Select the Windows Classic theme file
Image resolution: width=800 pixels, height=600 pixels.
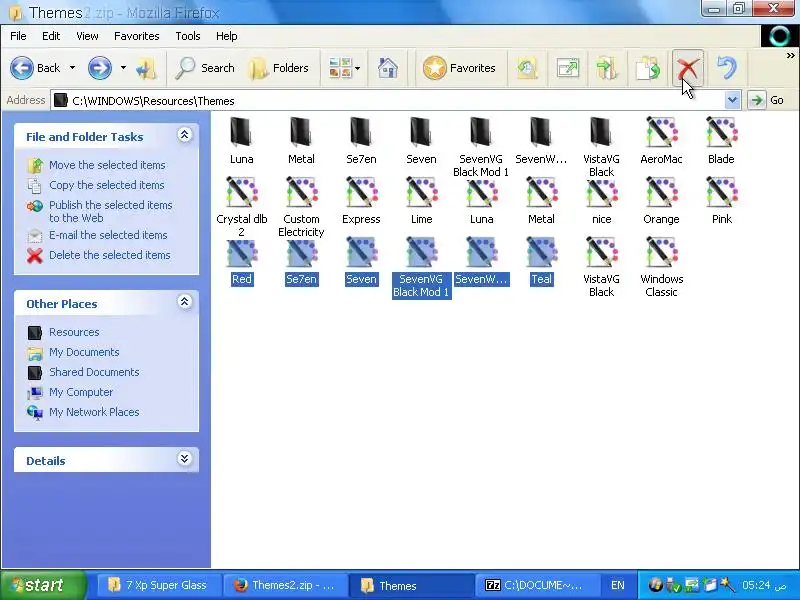point(661,253)
